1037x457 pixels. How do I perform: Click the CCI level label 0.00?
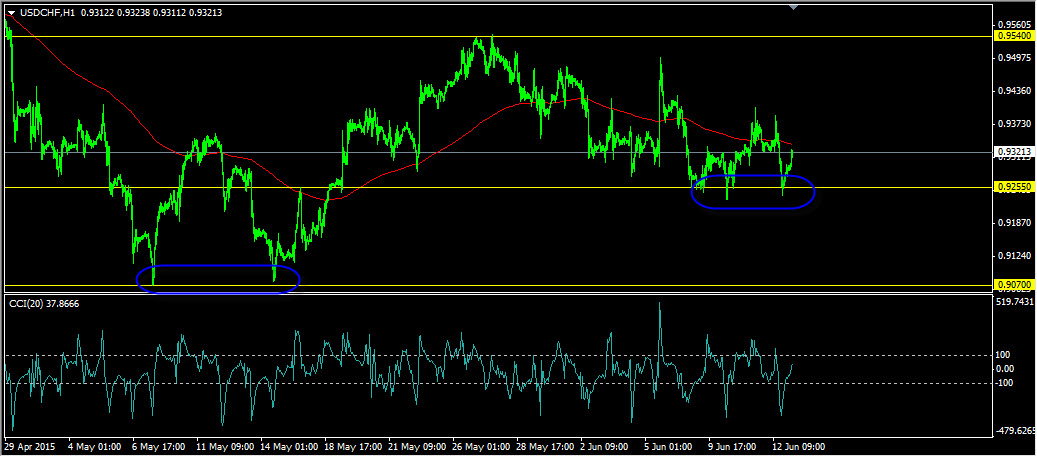coord(1007,369)
